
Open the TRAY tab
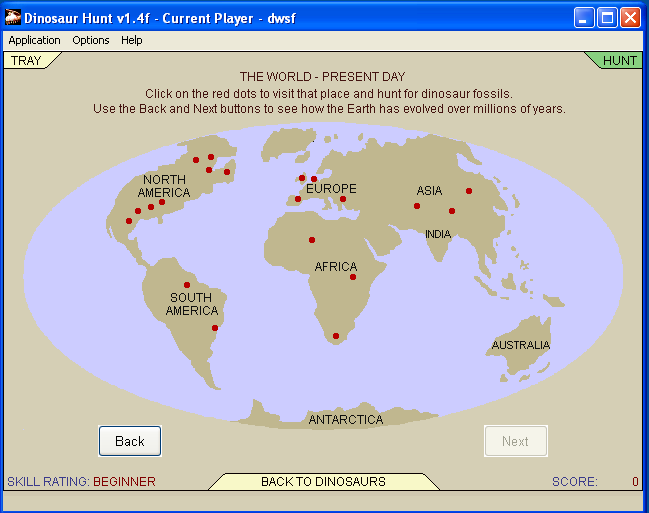[x=26, y=60]
